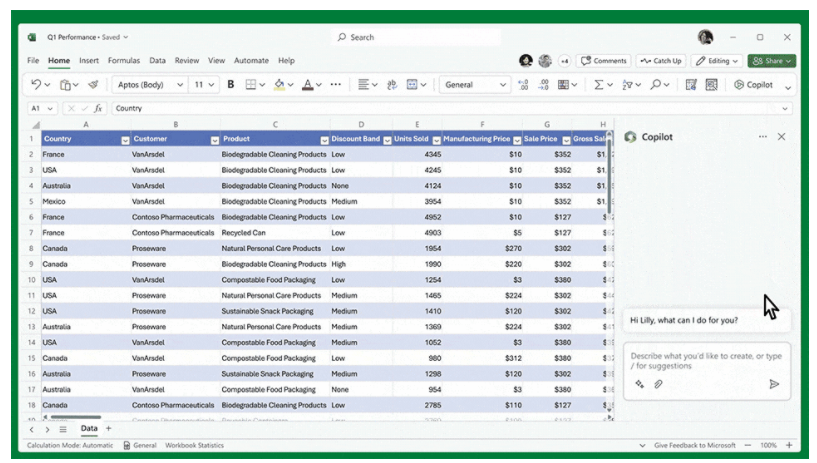Open the Discount Band filter dropdown
Screen dimensions: 817x463
[387, 140]
